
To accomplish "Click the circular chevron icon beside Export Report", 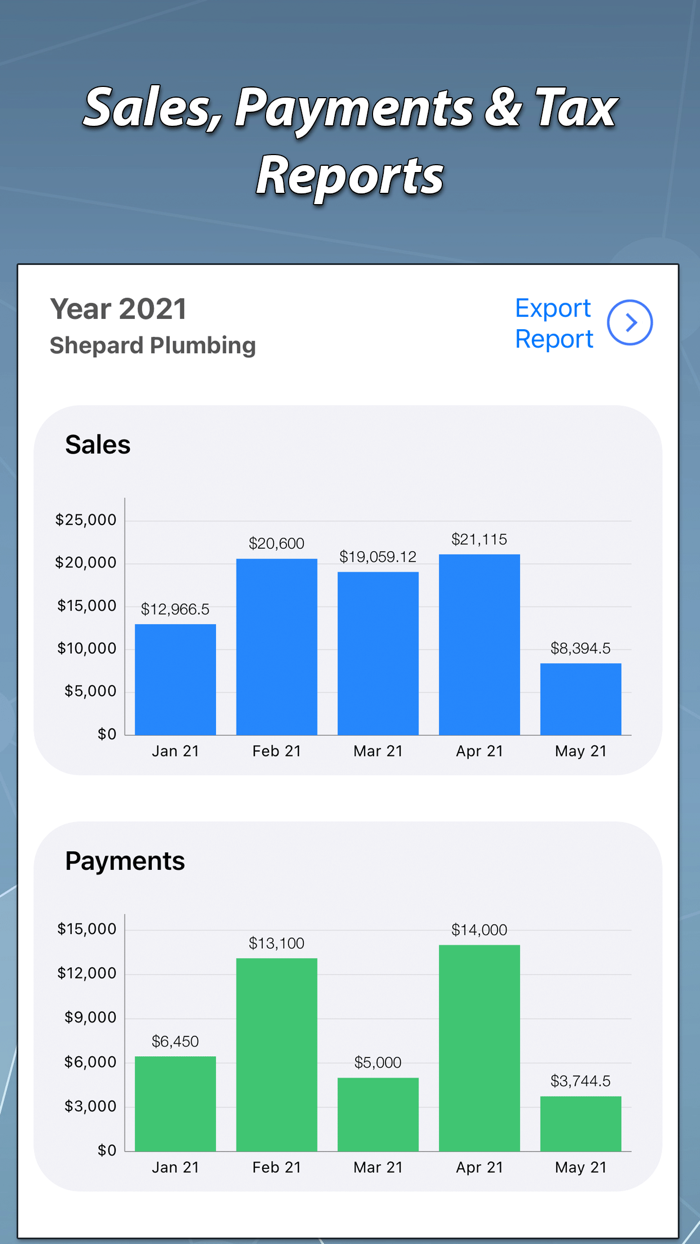I will coord(631,322).
